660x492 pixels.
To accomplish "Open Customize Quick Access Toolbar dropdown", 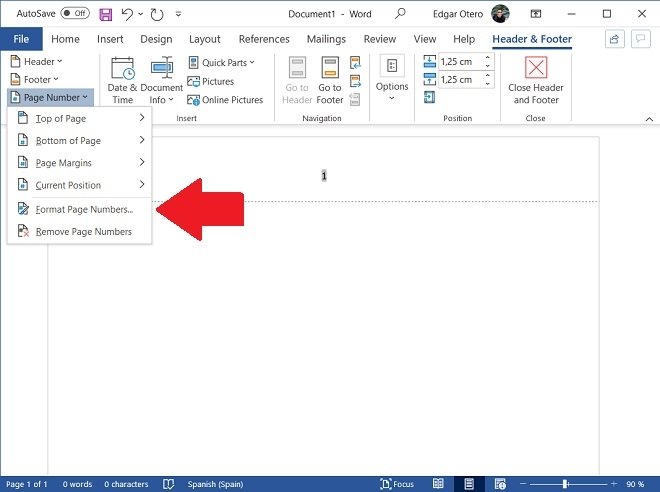I will (x=178, y=14).
